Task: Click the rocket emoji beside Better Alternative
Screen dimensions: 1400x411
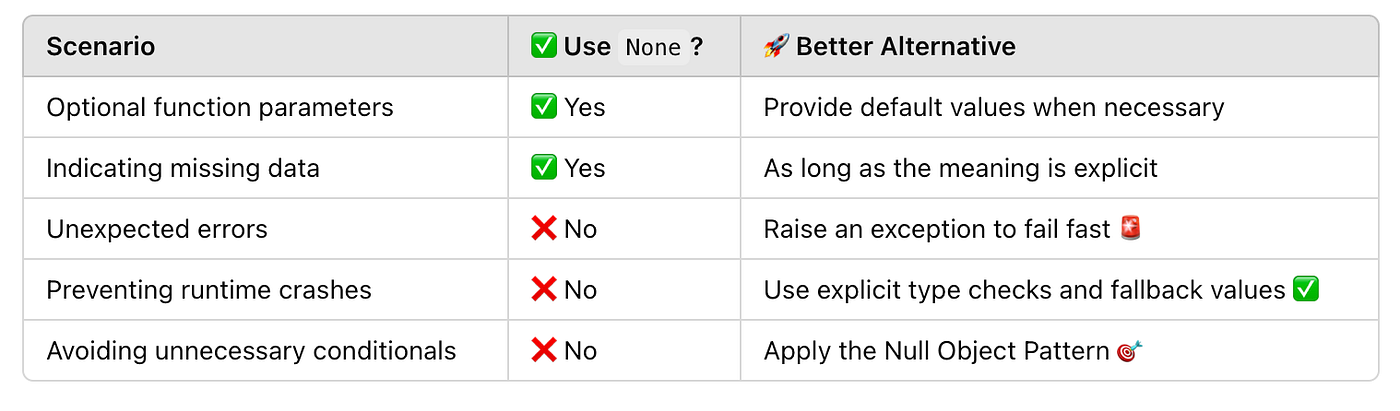Action: (776, 46)
